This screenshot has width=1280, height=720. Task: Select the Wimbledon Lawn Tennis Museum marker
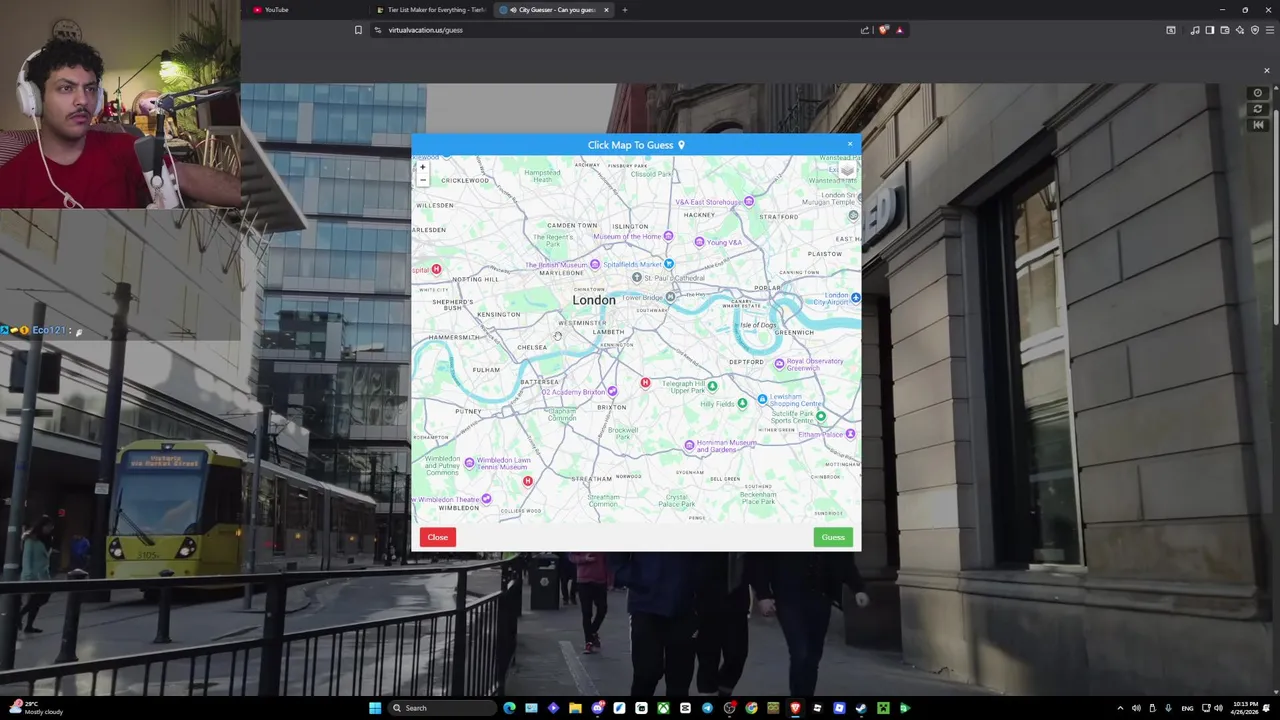[469, 462]
